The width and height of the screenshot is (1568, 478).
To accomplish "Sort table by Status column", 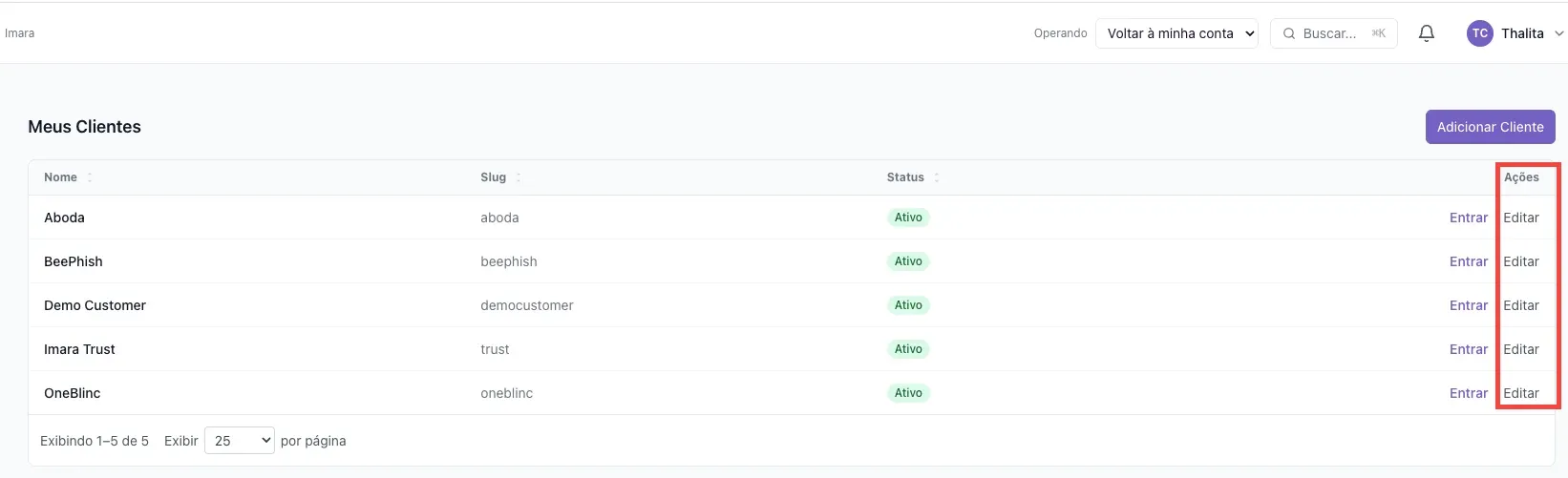I will pyautogui.click(x=913, y=177).
